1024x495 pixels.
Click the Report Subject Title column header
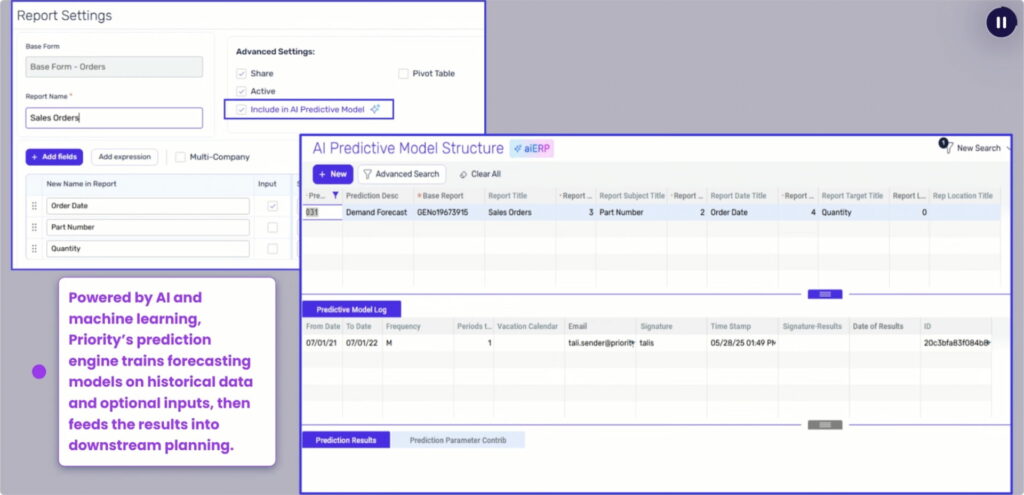point(632,195)
